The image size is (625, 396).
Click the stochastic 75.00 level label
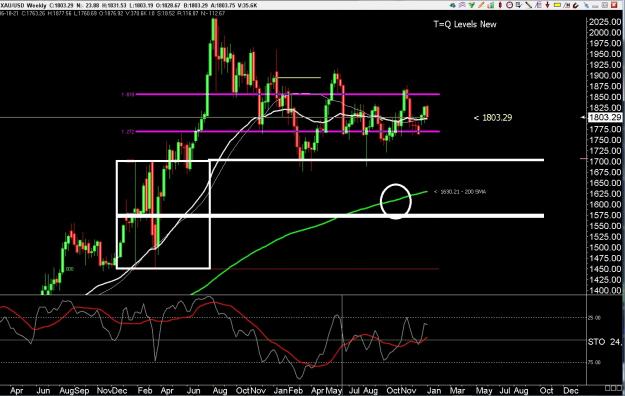click(x=595, y=362)
